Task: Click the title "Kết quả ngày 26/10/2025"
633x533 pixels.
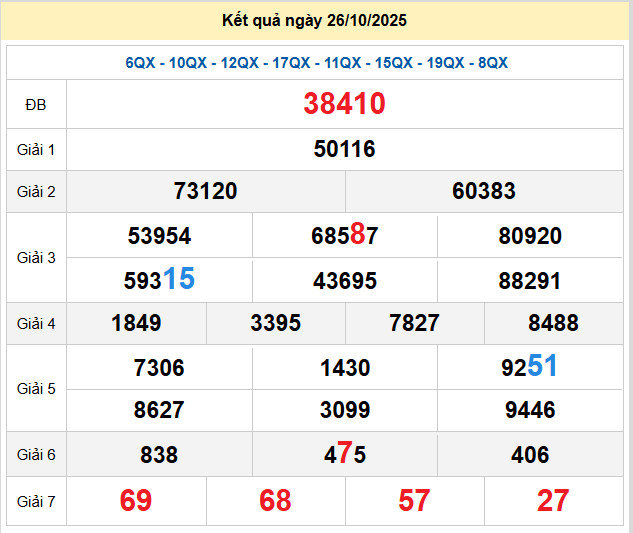Action: pyautogui.click(x=316, y=21)
